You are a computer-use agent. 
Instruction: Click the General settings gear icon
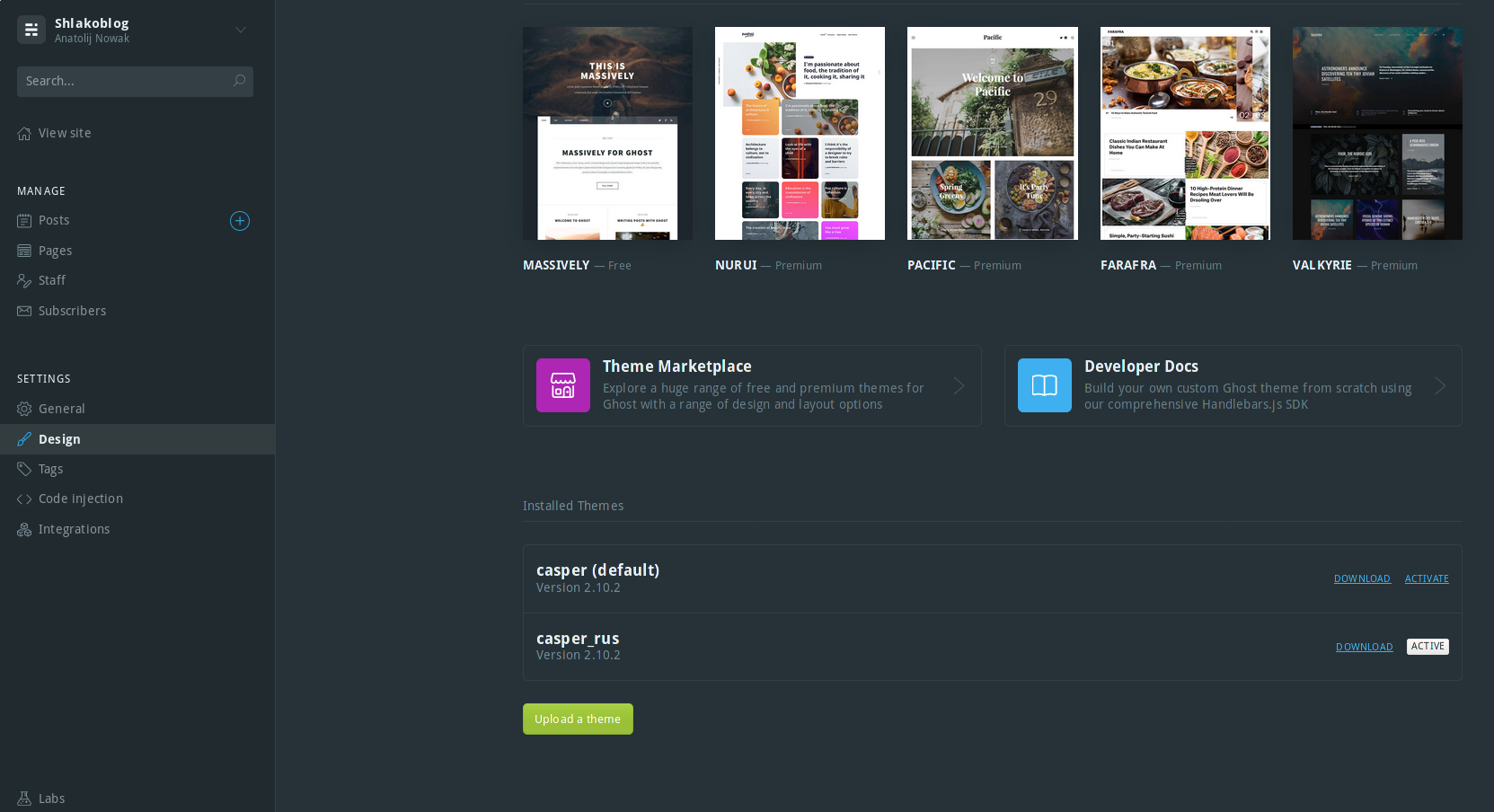click(x=24, y=409)
